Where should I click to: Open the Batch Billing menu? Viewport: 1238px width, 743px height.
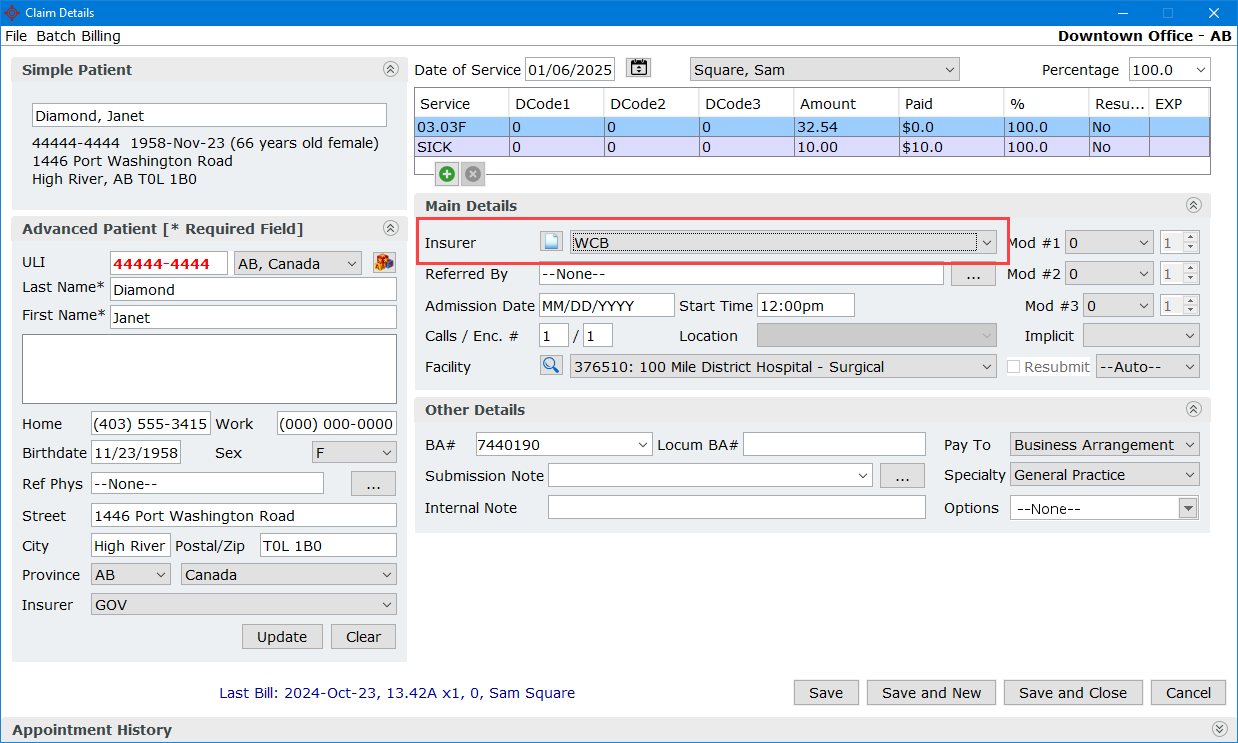tap(78, 36)
